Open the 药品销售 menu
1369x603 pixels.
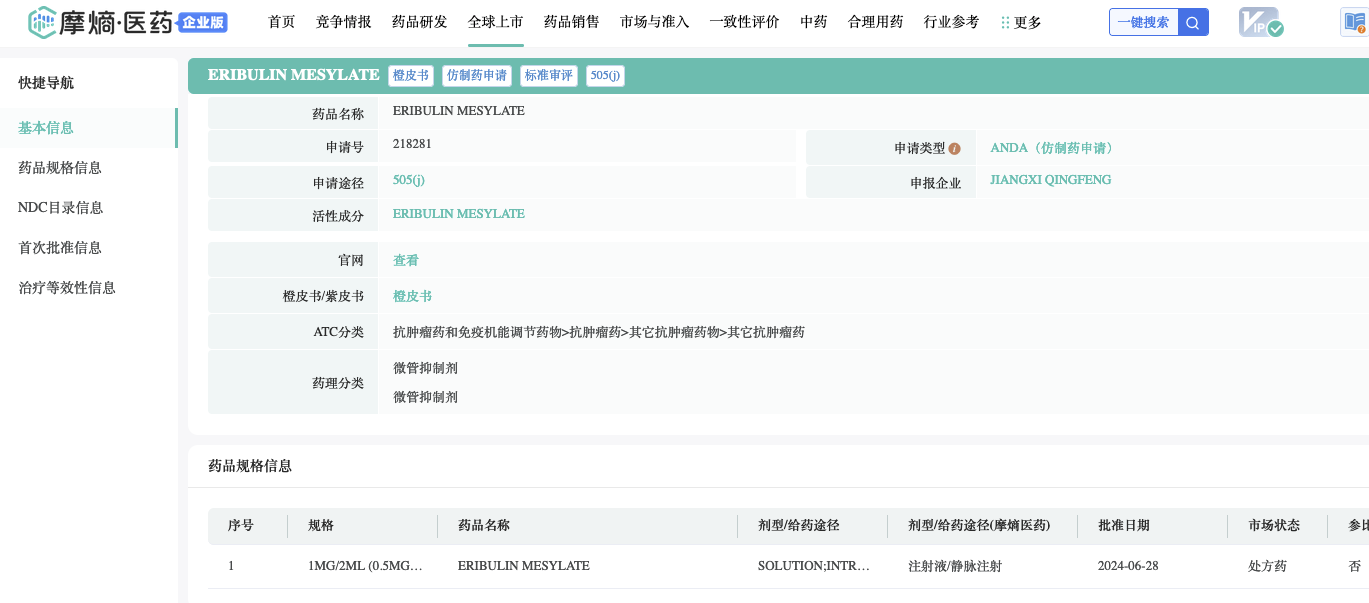(572, 22)
